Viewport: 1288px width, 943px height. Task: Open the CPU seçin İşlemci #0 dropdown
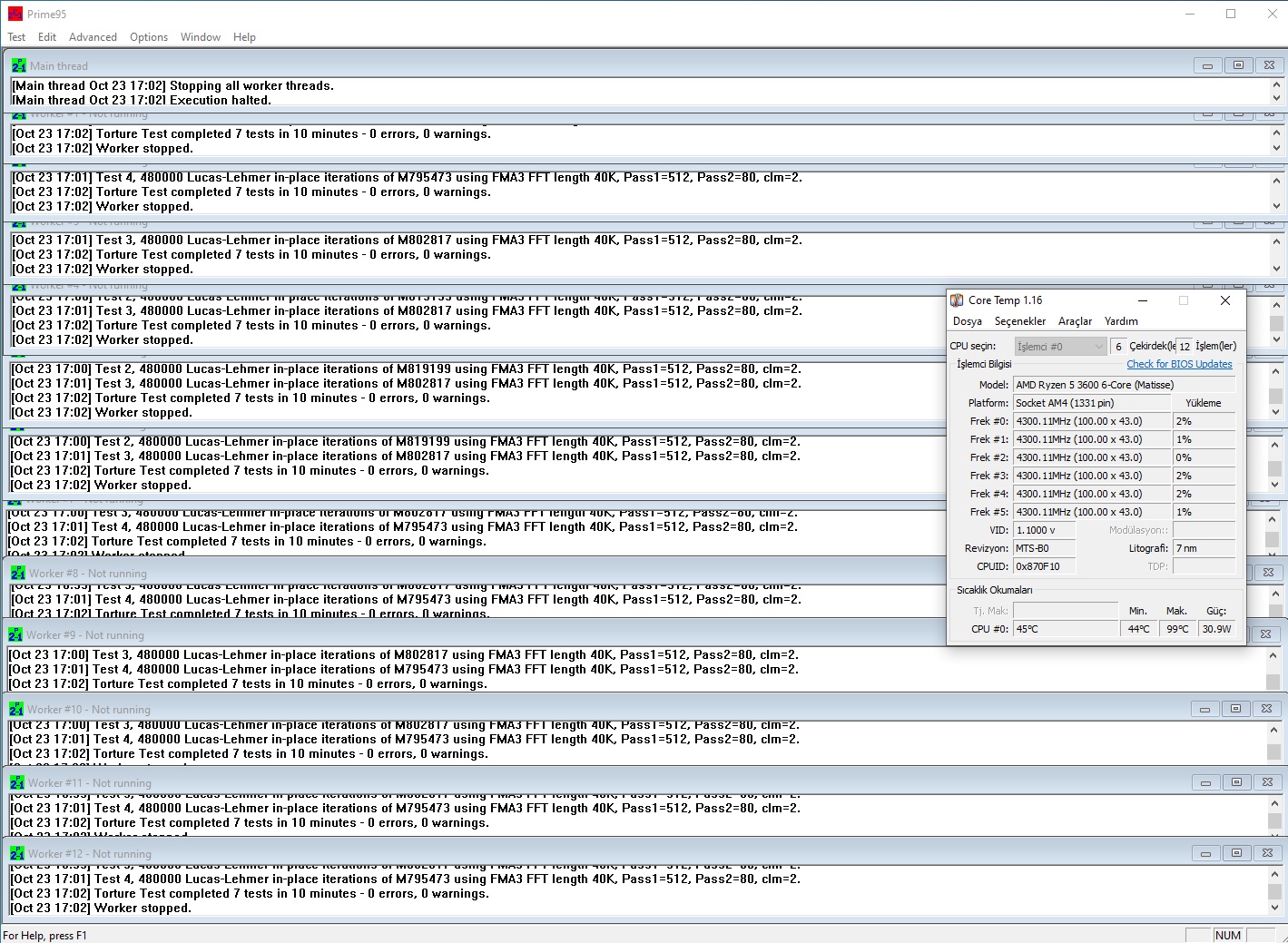[x=1060, y=347]
